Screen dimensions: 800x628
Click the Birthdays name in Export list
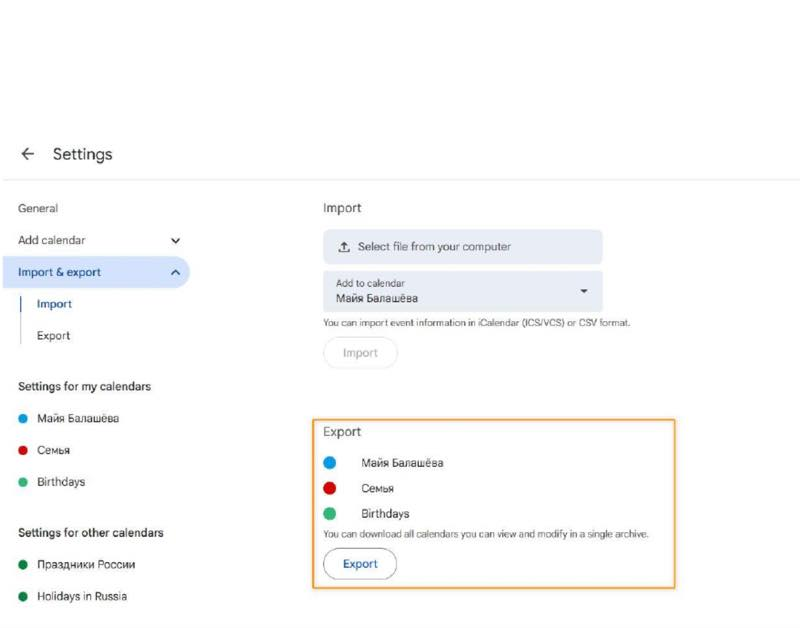[x=385, y=514]
